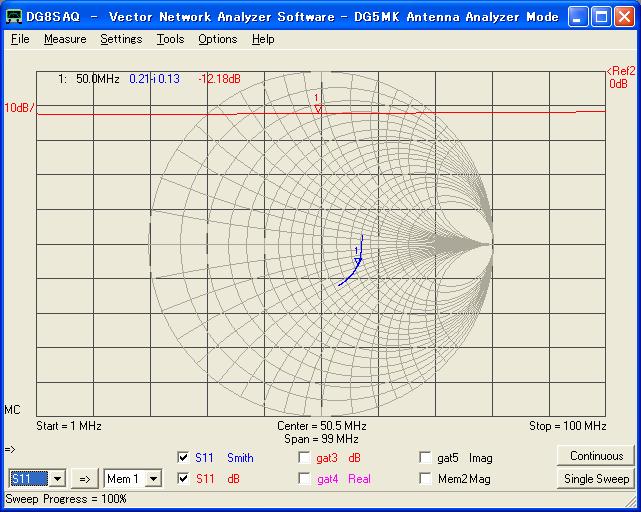Close the Vector Network Analyzer window
The image size is (641, 512).
click(x=625, y=17)
